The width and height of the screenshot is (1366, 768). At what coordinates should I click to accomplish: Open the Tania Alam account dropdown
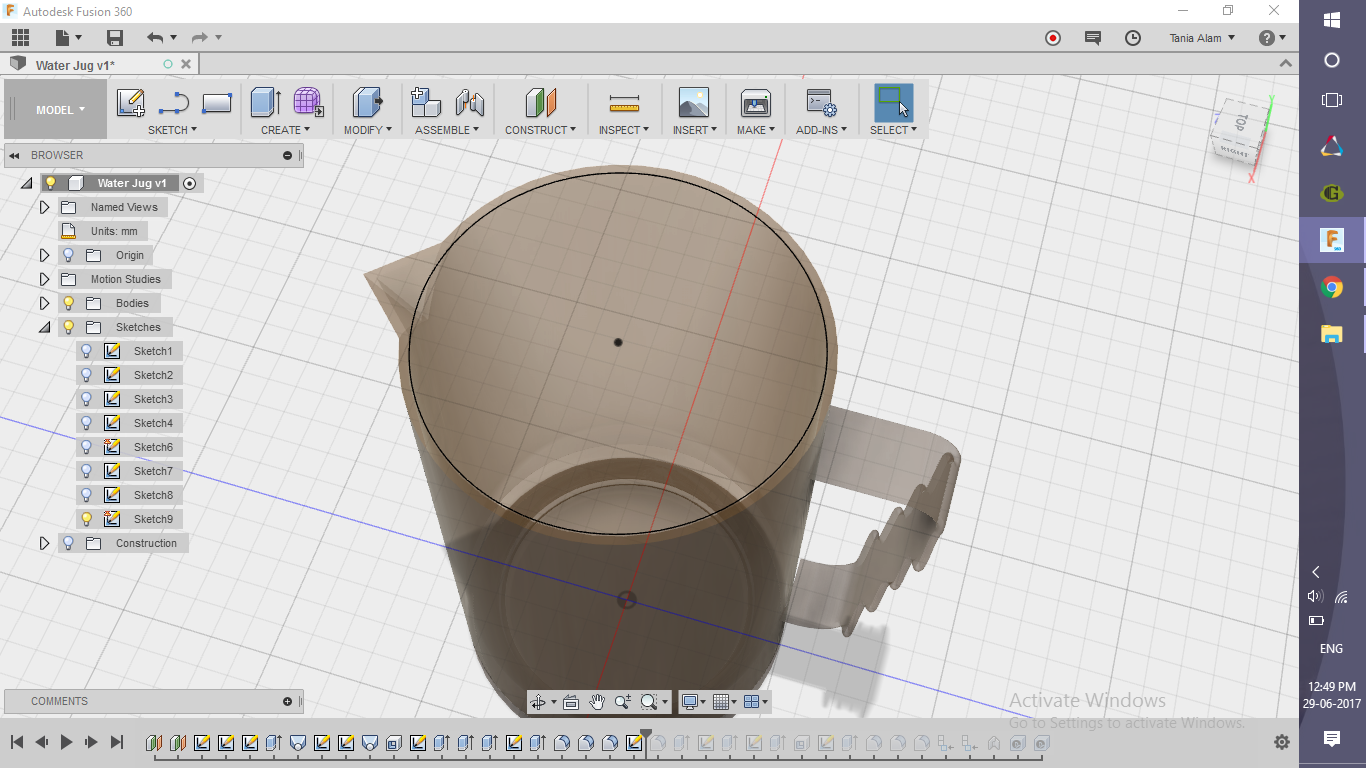tap(1202, 38)
